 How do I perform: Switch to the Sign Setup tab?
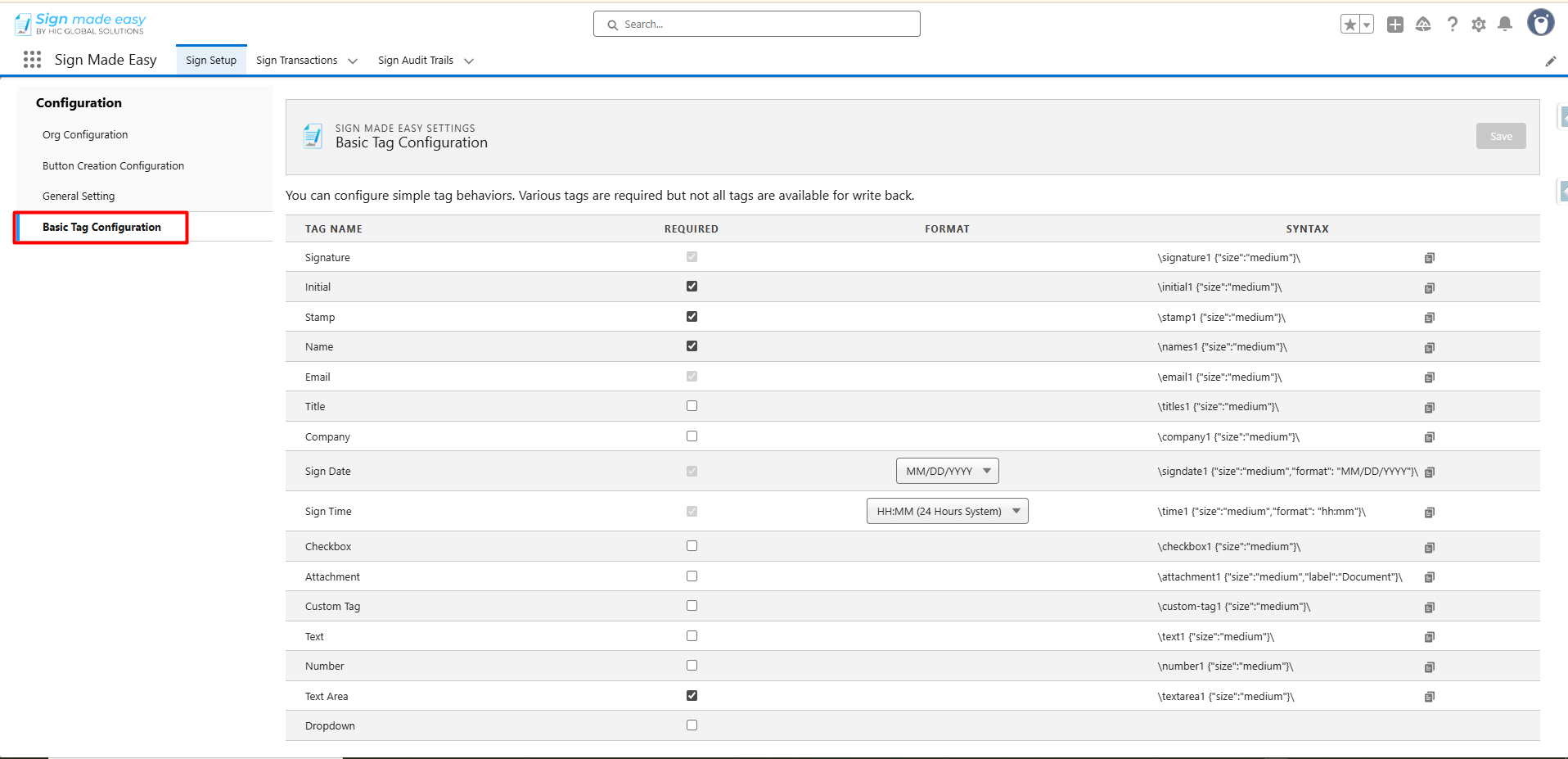click(211, 61)
